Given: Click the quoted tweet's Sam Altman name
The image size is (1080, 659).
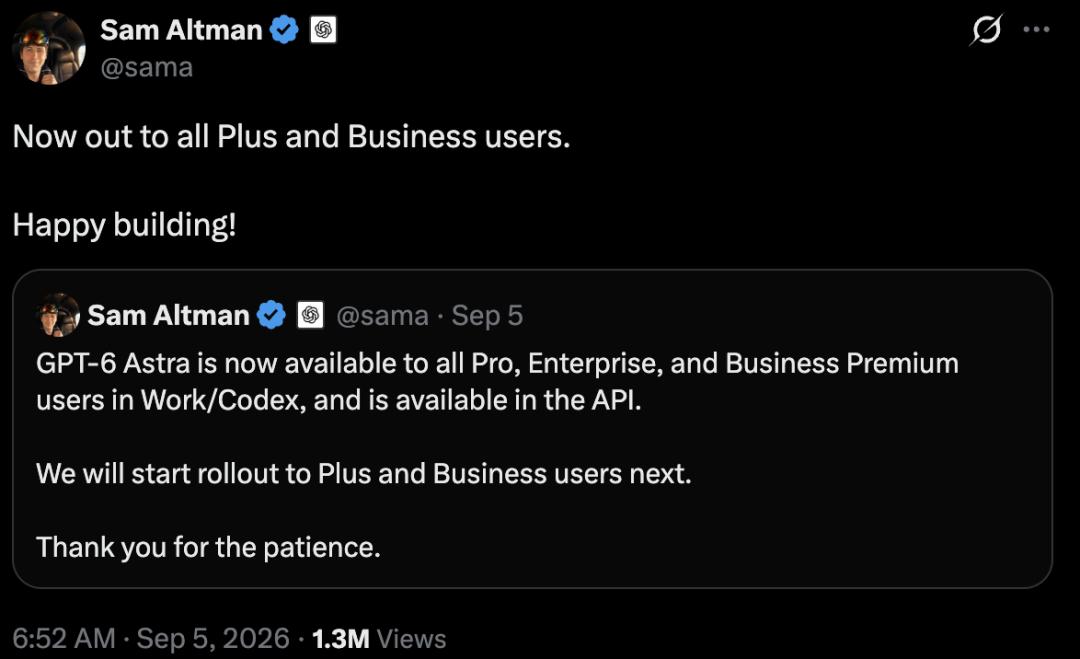Looking at the screenshot, I should (x=168, y=315).
